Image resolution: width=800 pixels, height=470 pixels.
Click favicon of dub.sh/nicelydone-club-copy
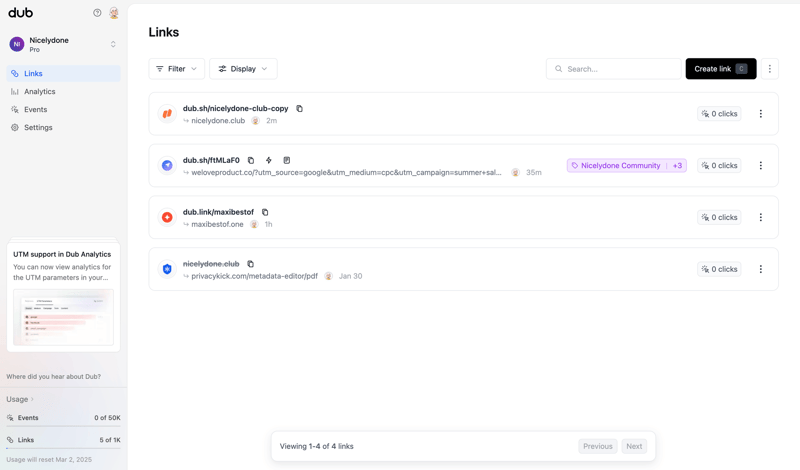(x=167, y=114)
